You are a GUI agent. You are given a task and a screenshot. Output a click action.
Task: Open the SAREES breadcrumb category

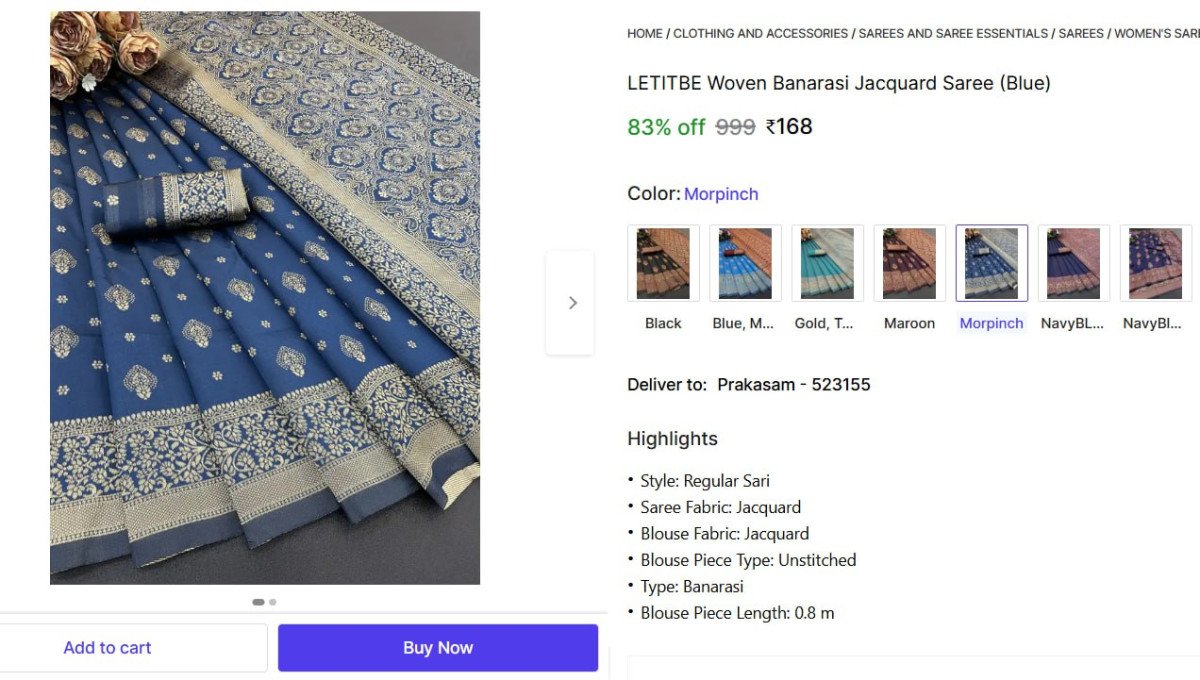[x=1081, y=34]
